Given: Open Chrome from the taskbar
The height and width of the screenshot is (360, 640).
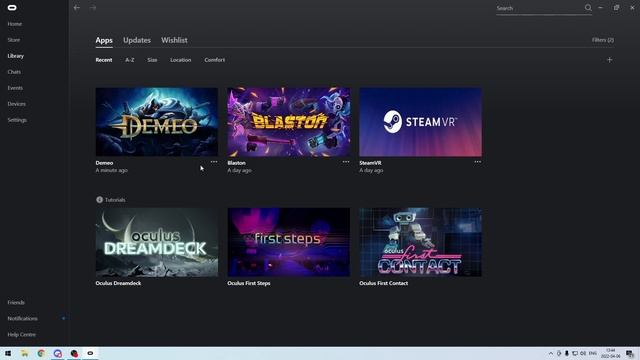Looking at the screenshot, I should [x=41, y=353].
